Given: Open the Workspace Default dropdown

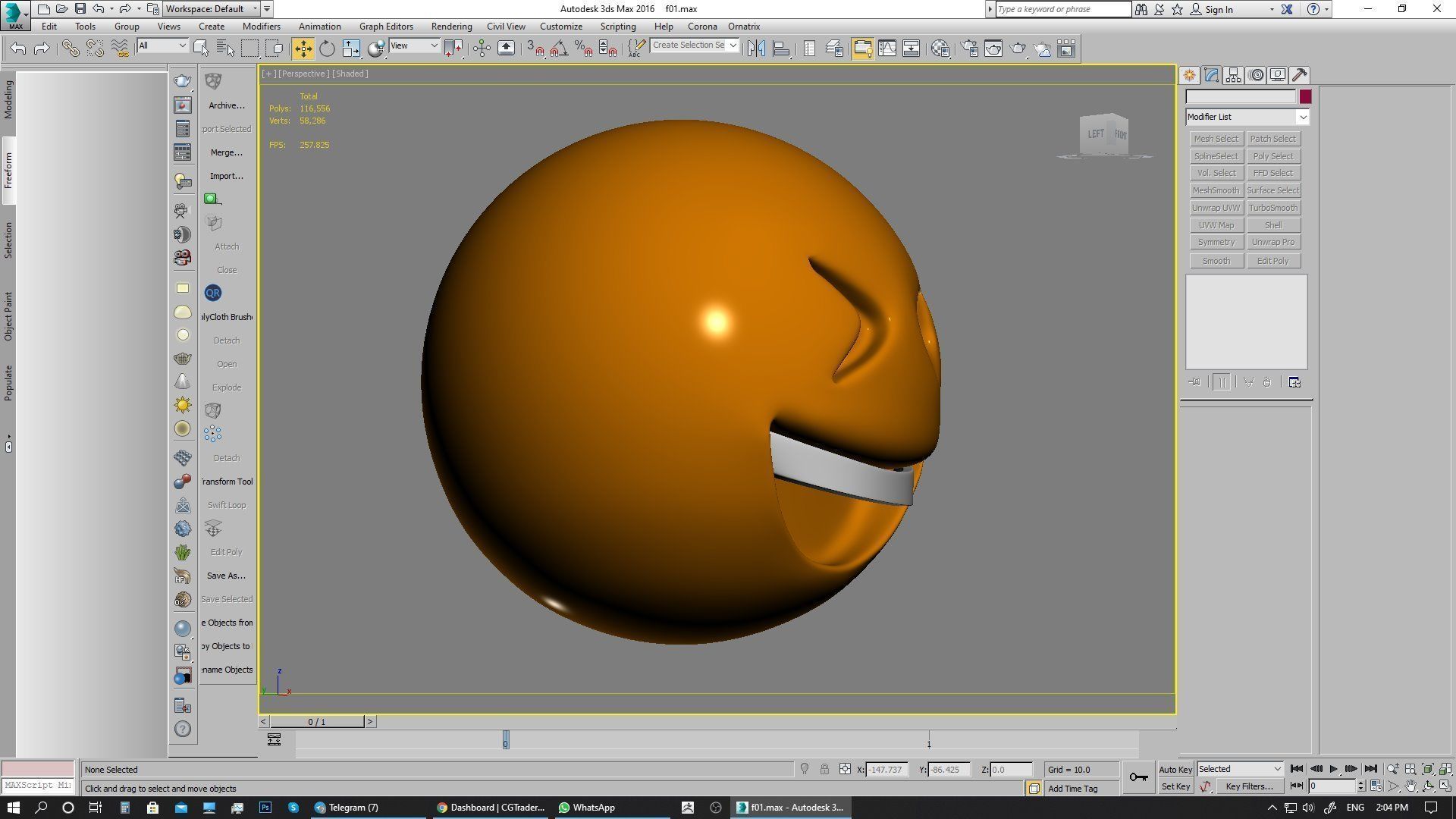Looking at the screenshot, I should pos(212,9).
